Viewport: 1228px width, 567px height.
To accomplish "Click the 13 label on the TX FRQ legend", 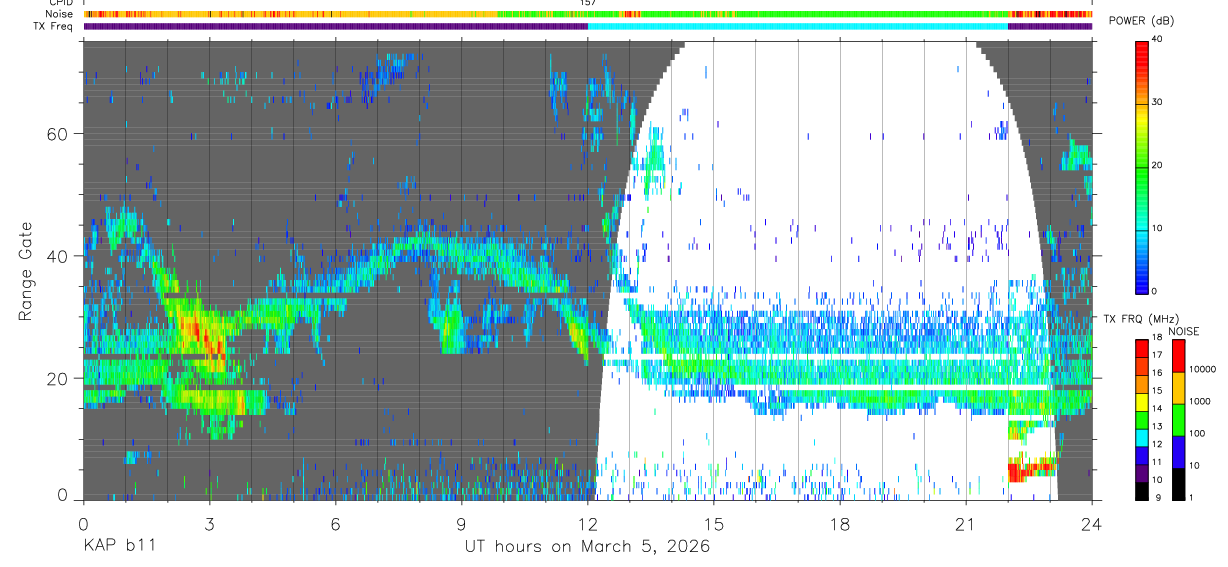I will point(1157,426).
